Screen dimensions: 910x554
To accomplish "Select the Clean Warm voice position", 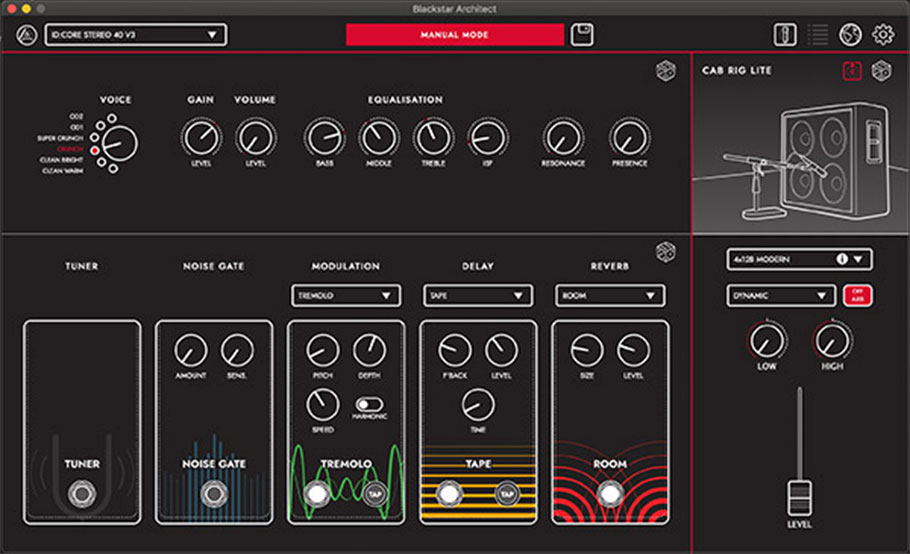I will click(x=113, y=169).
